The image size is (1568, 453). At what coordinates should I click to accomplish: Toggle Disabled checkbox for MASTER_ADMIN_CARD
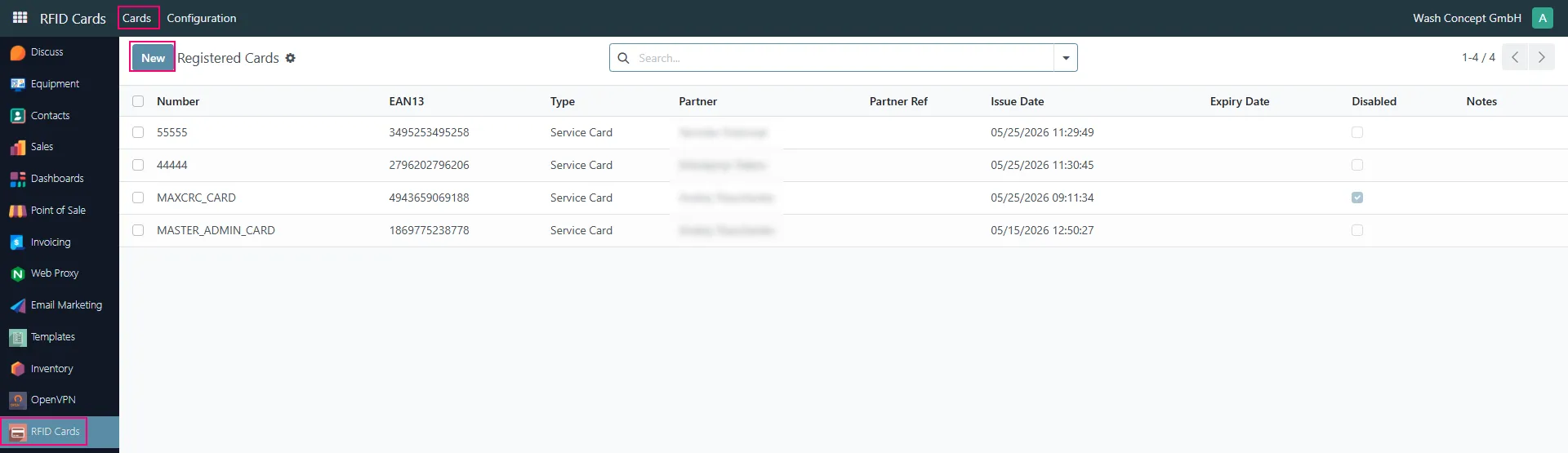(1357, 230)
